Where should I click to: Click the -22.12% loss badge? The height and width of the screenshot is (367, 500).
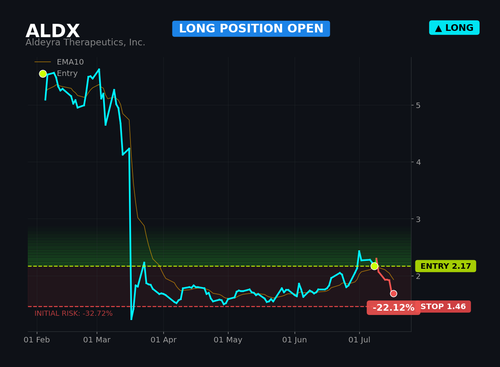tap(393, 307)
